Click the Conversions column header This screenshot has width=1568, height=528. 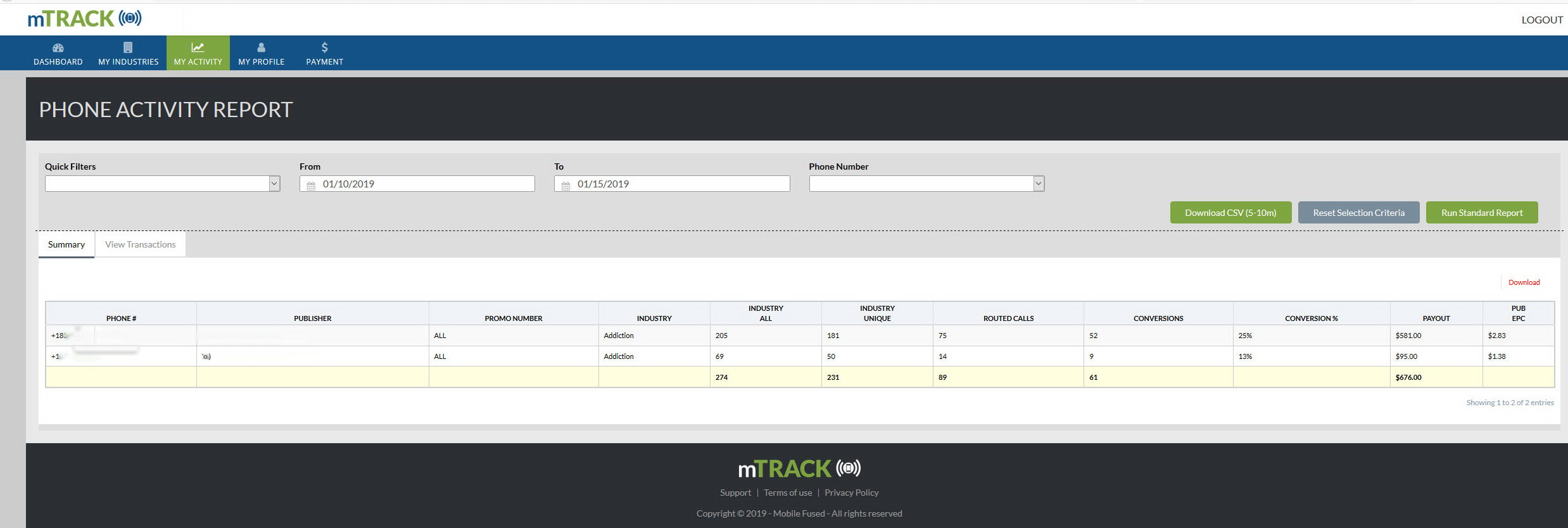tap(1158, 318)
